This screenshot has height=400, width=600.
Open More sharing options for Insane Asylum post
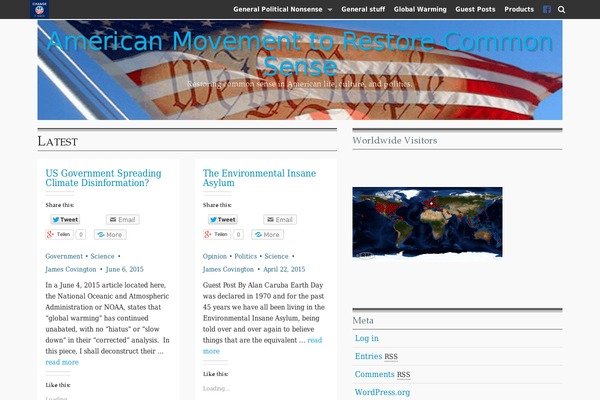[267, 234]
